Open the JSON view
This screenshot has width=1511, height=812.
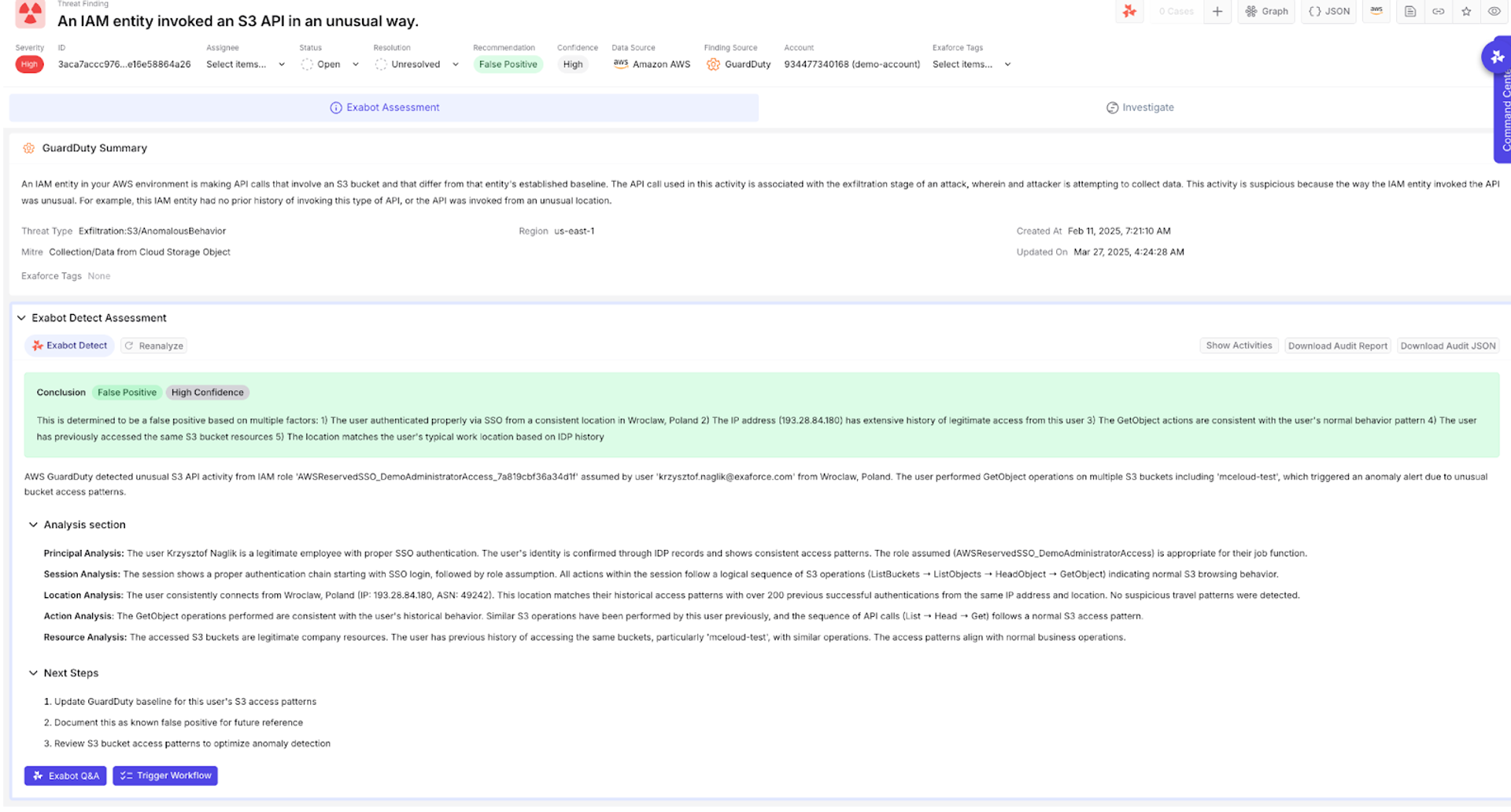click(1329, 12)
